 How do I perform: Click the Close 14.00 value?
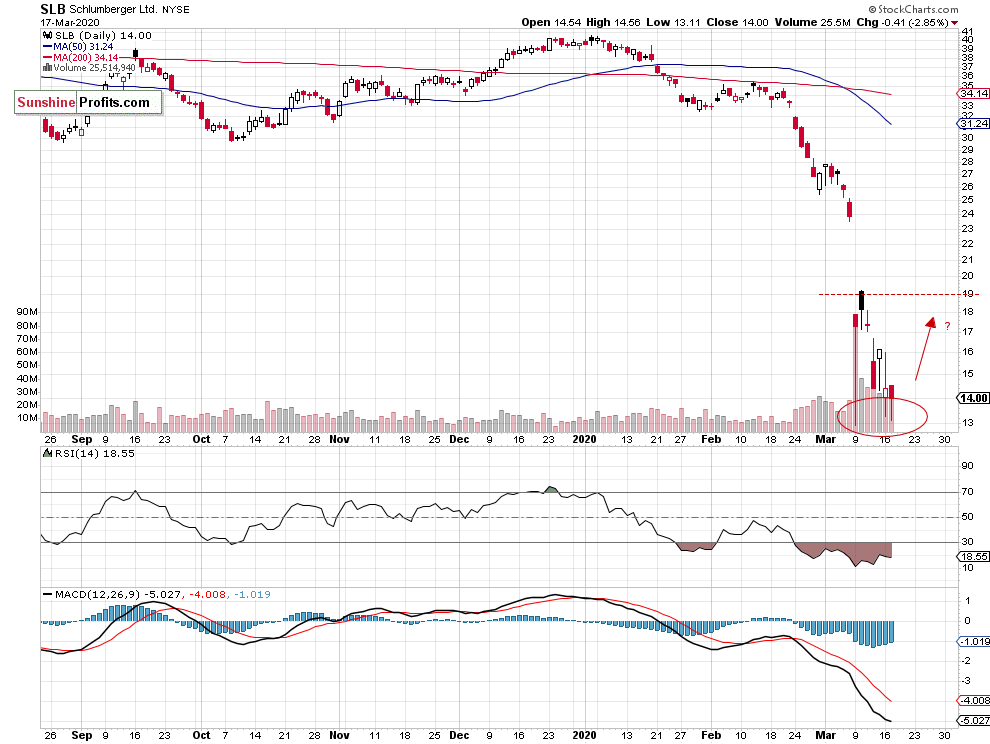tap(737, 22)
